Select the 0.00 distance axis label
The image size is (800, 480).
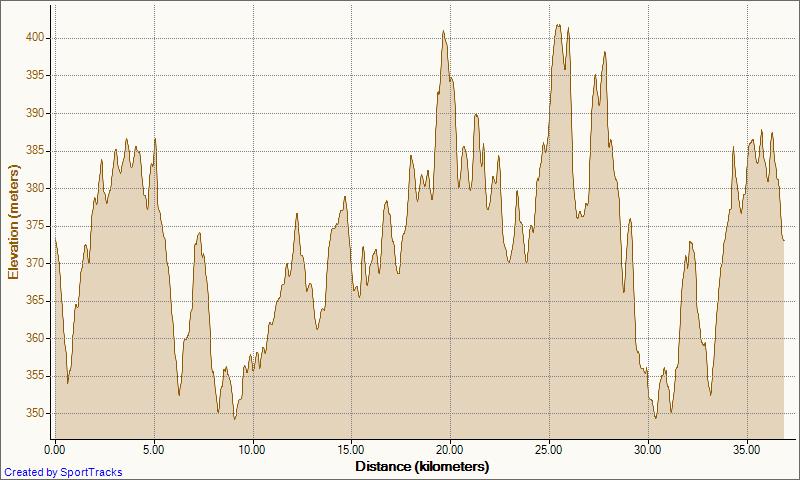tap(56, 450)
